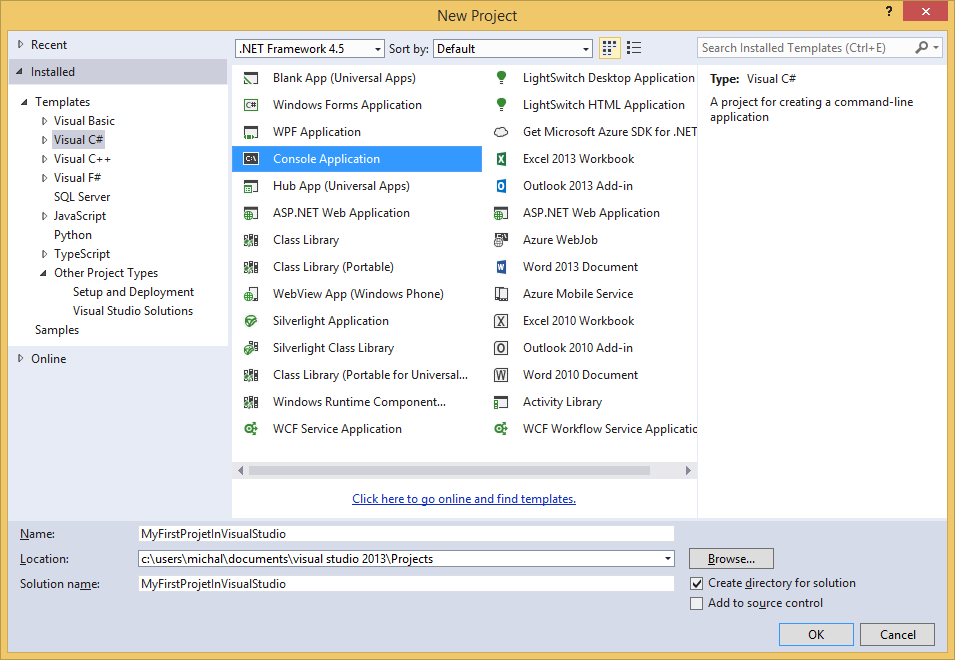955x660 pixels.
Task: Click the Browse button
Action: tap(730, 558)
